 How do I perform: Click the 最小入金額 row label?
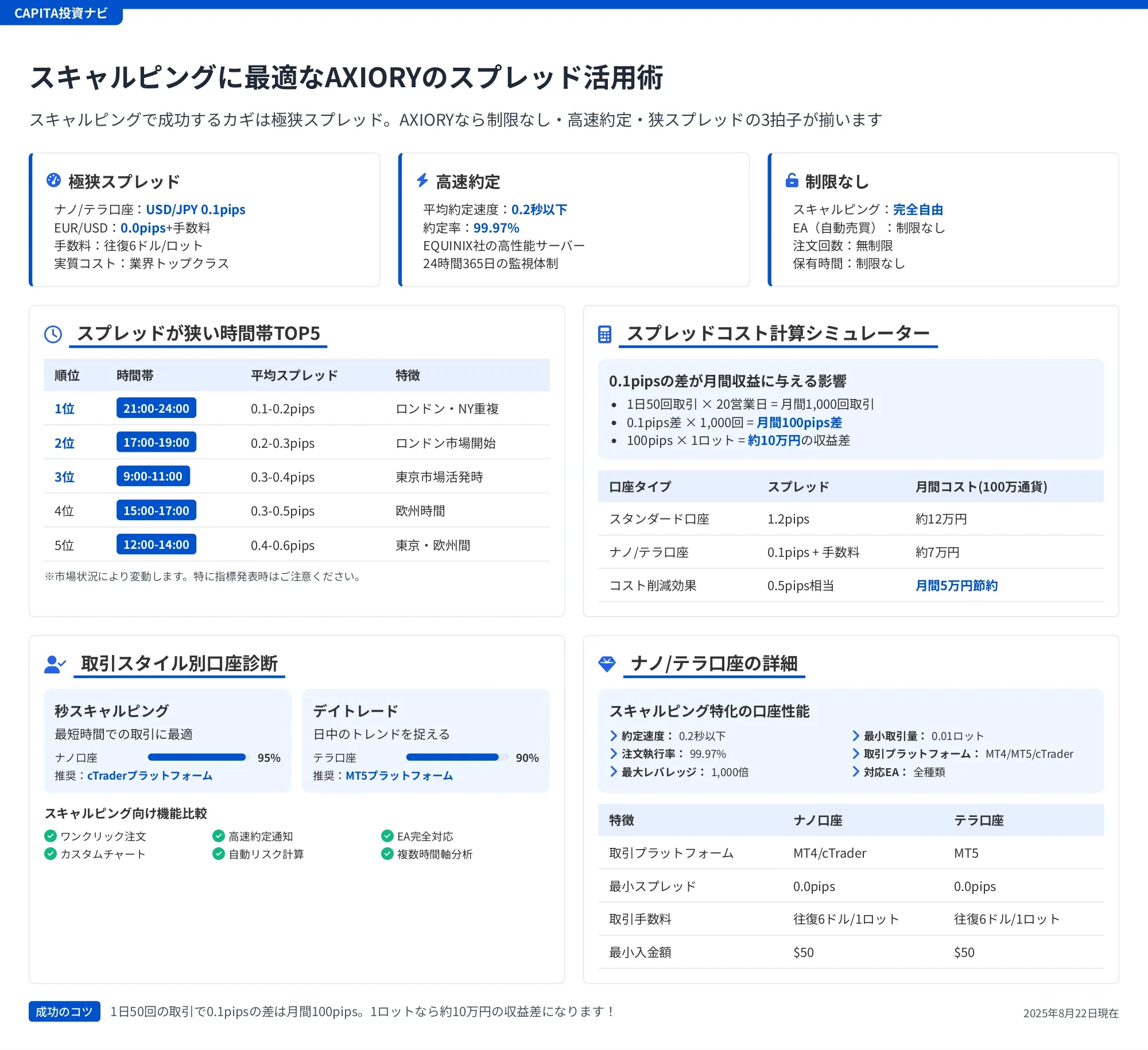[641, 952]
